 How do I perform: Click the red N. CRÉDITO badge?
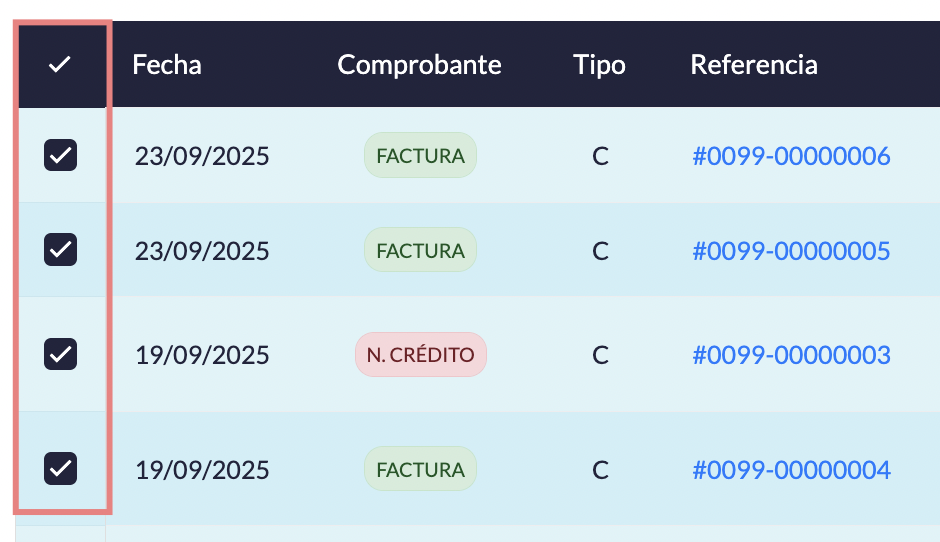tap(421, 355)
